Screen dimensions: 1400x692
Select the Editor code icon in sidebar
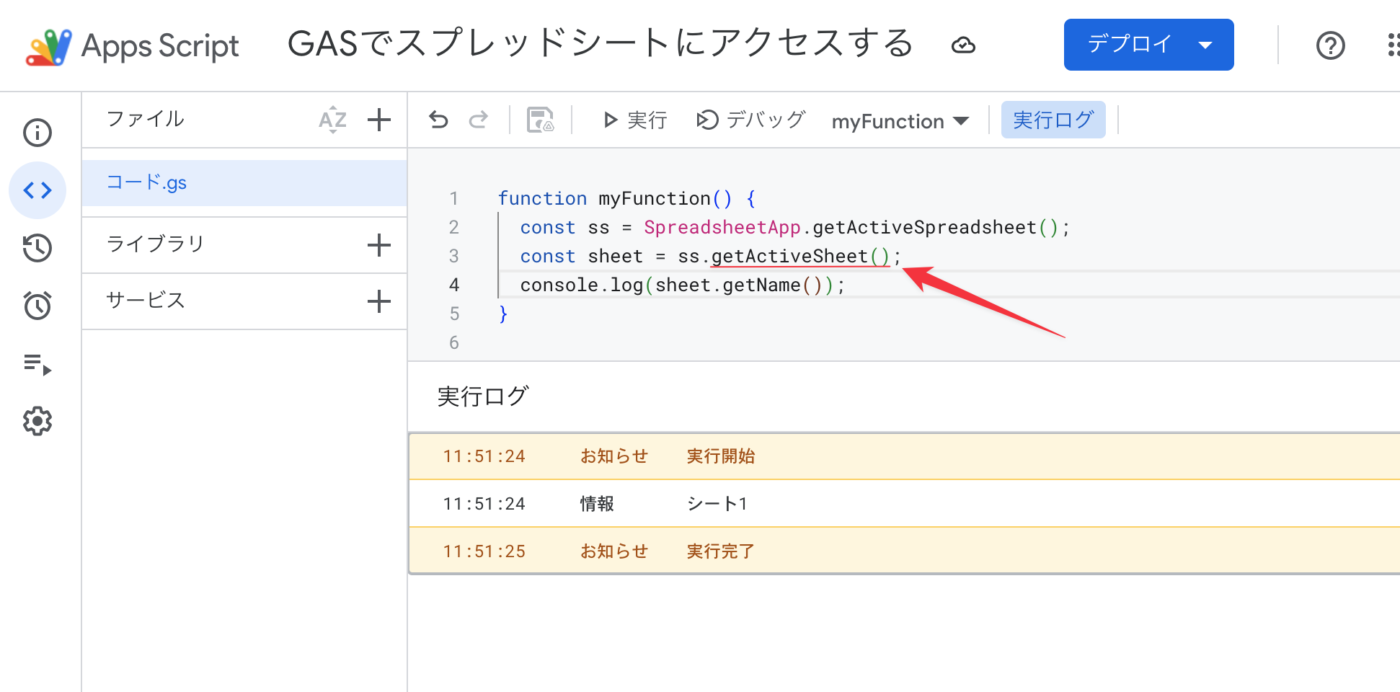pos(37,190)
